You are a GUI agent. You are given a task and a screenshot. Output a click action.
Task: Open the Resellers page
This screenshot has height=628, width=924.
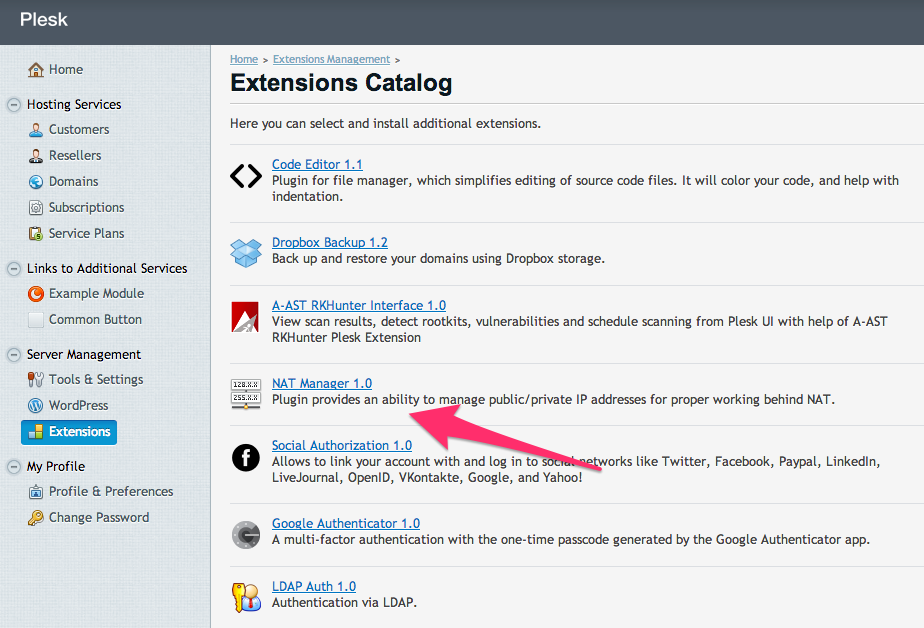pos(75,156)
